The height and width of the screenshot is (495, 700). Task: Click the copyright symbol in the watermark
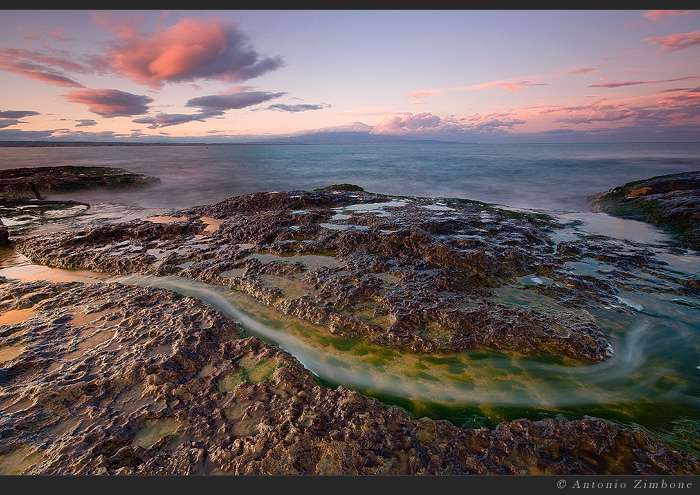click(561, 484)
